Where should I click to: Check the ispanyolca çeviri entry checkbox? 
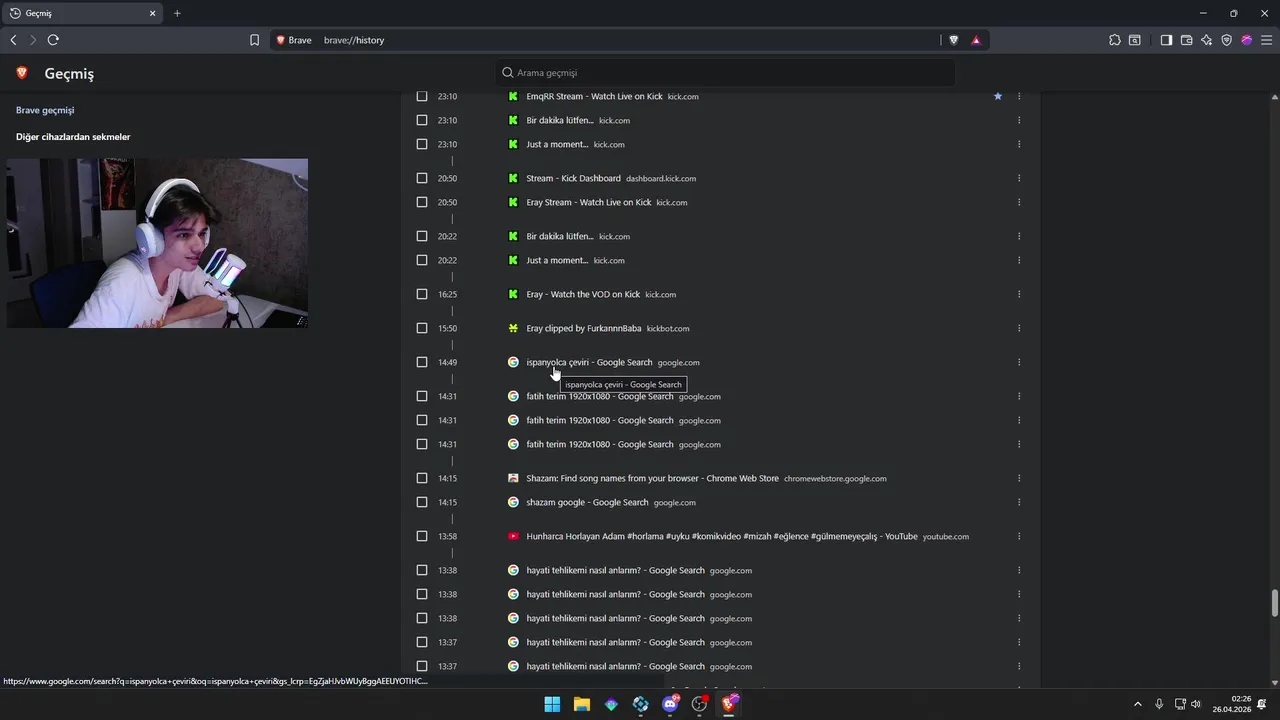pyautogui.click(x=422, y=362)
